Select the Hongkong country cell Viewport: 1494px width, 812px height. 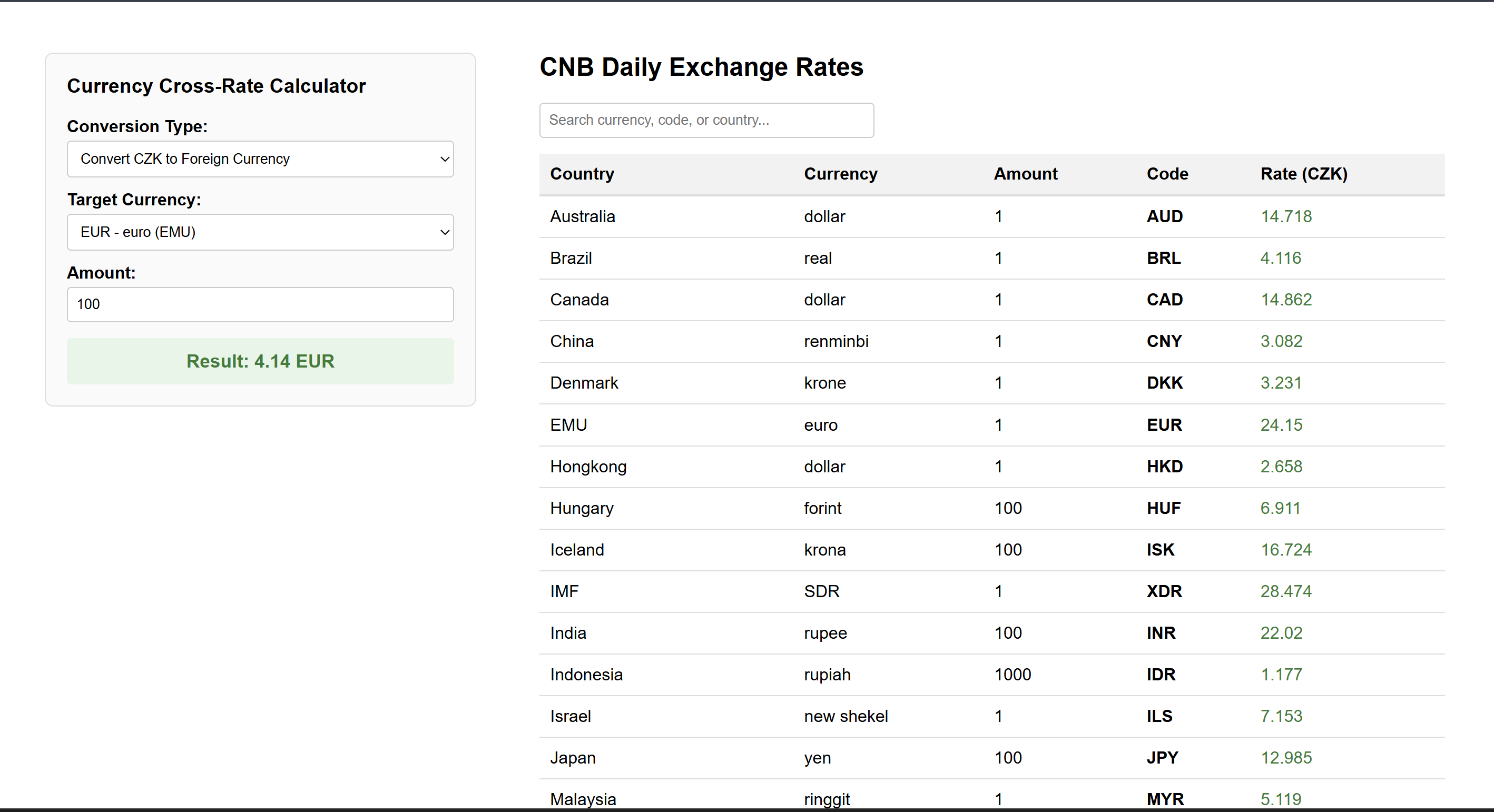click(x=588, y=467)
